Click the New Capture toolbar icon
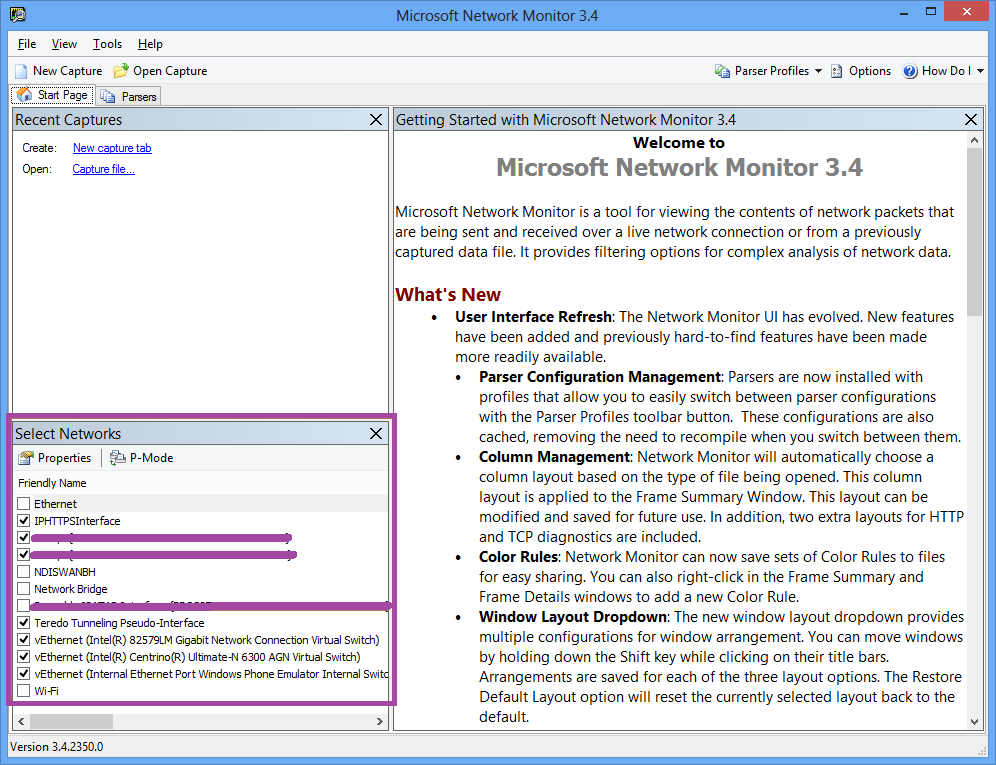The width and height of the screenshot is (996, 765). [x=21, y=71]
